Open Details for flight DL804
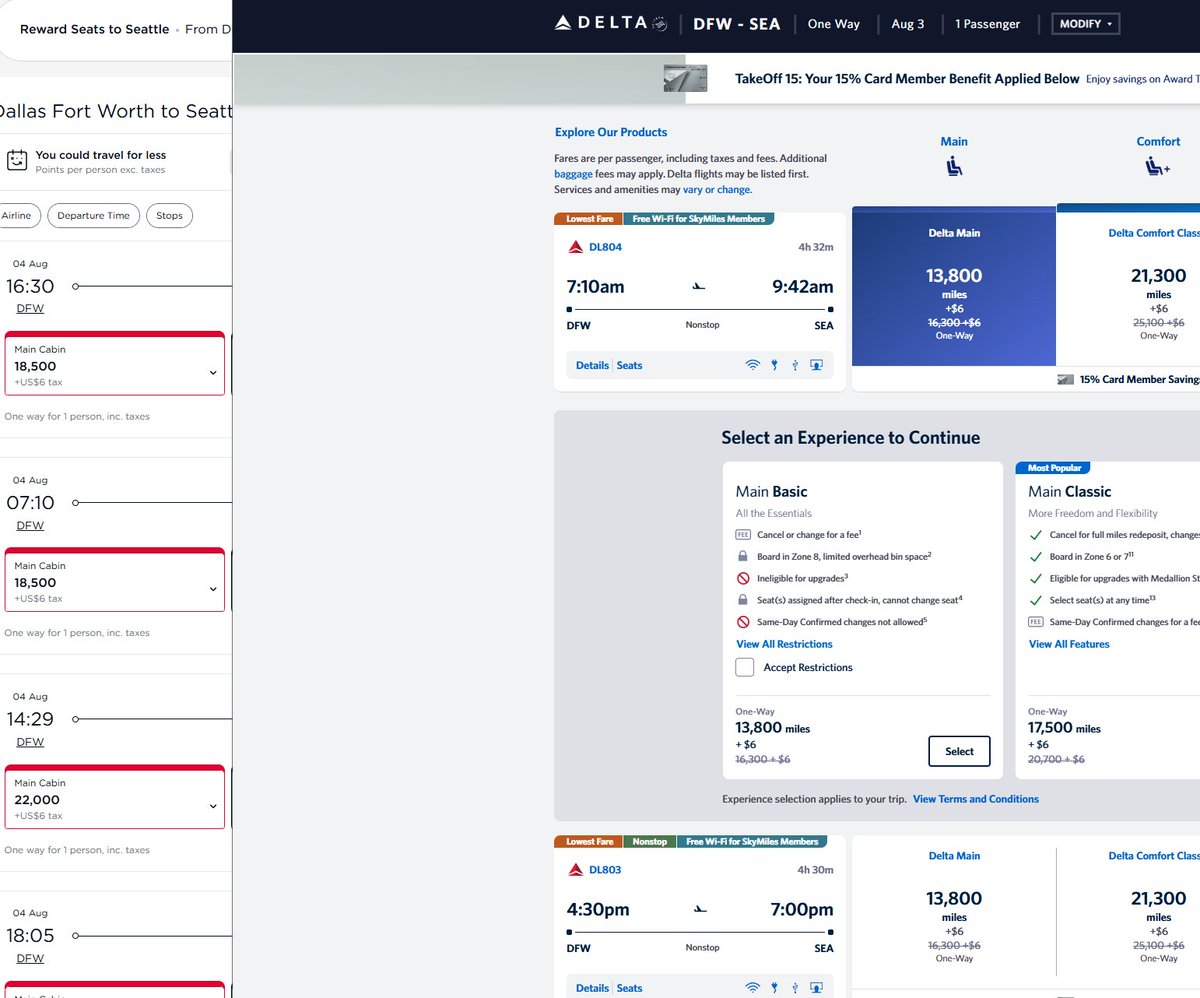This screenshot has width=1200, height=998. pos(592,366)
